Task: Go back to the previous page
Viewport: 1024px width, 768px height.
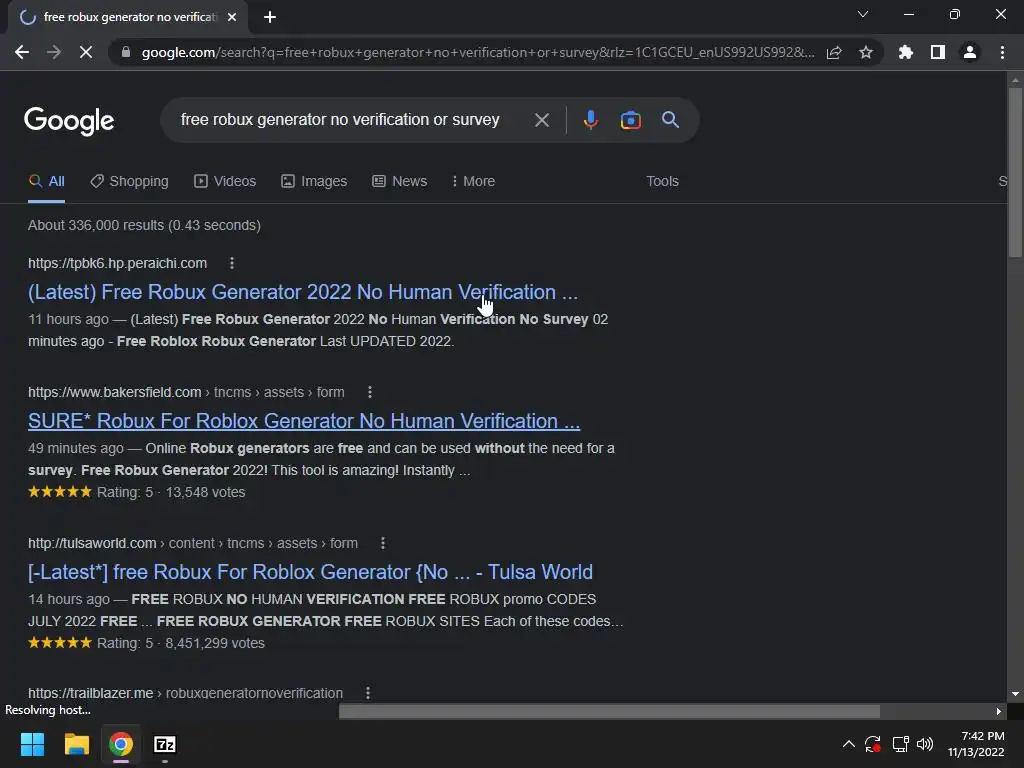Action: tap(22, 52)
